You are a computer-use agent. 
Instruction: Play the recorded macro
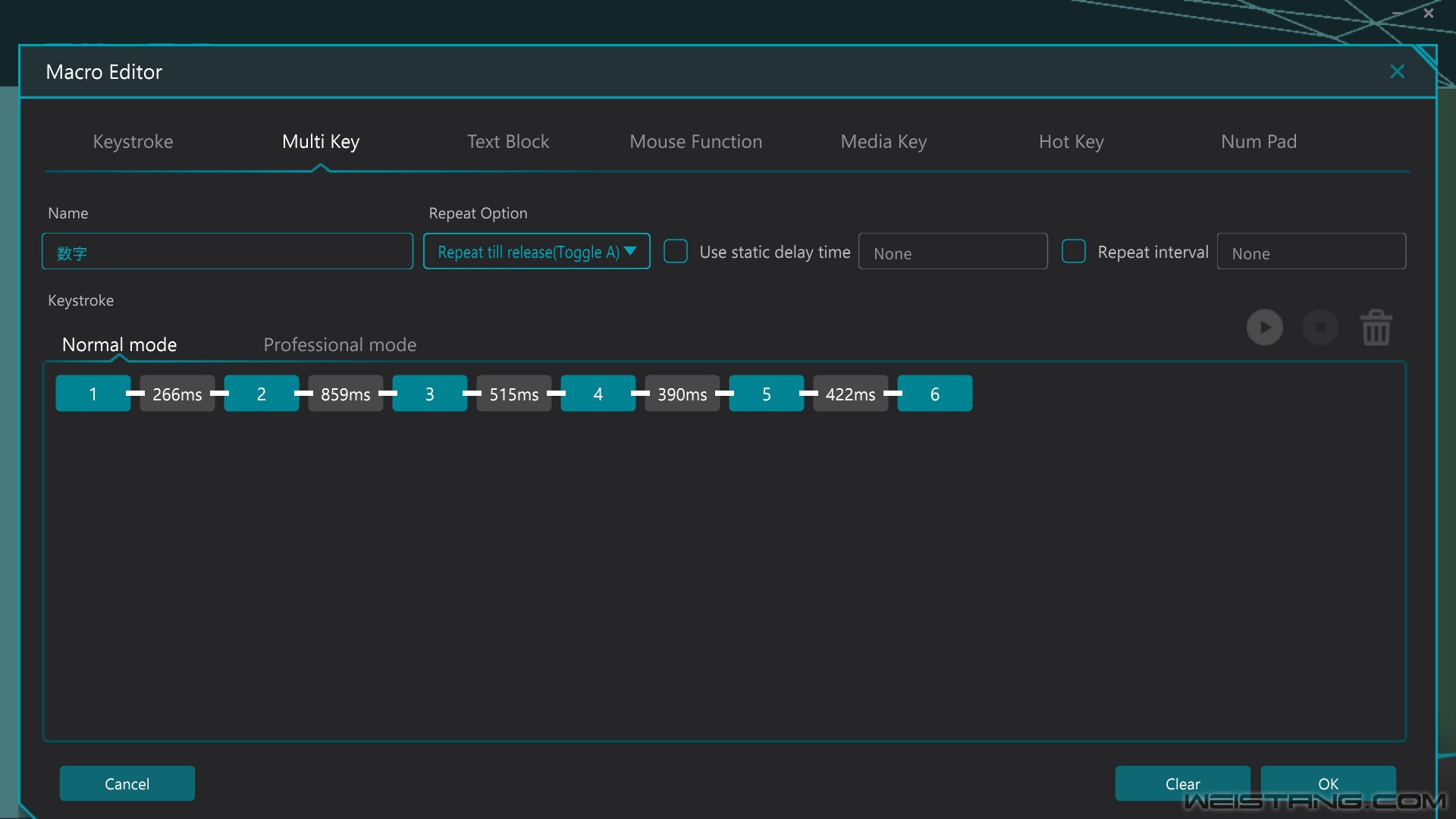coord(1264,328)
